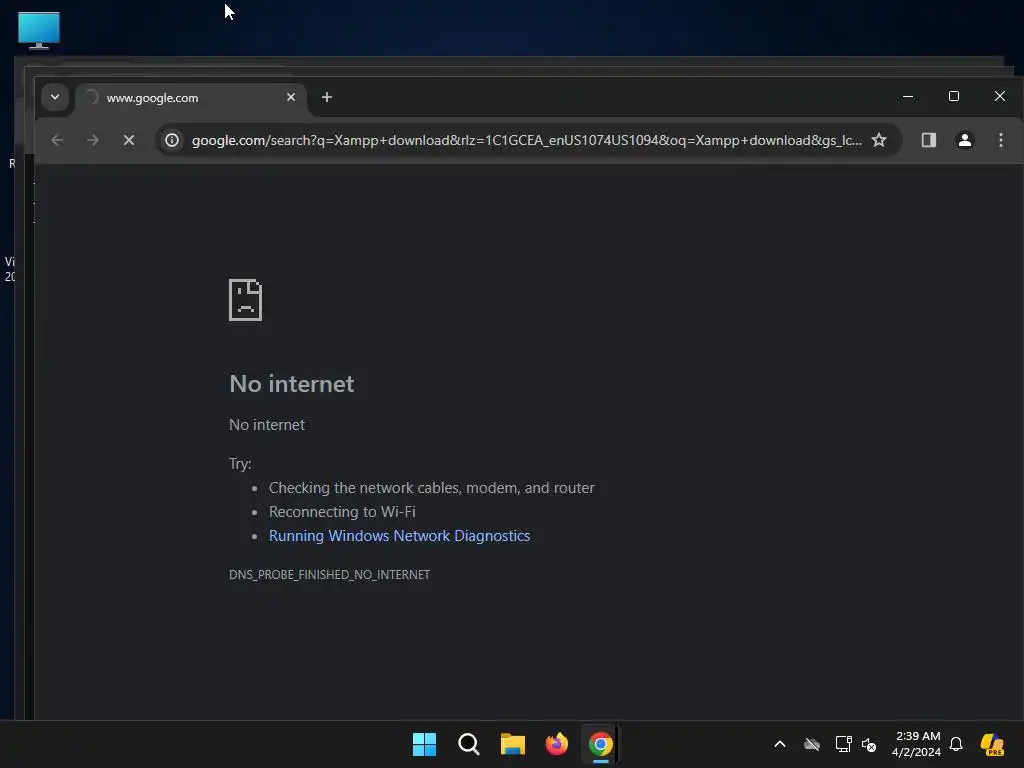Open a new tab with plus button
Viewport: 1024px width, 768px height.
pyautogui.click(x=327, y=97)
